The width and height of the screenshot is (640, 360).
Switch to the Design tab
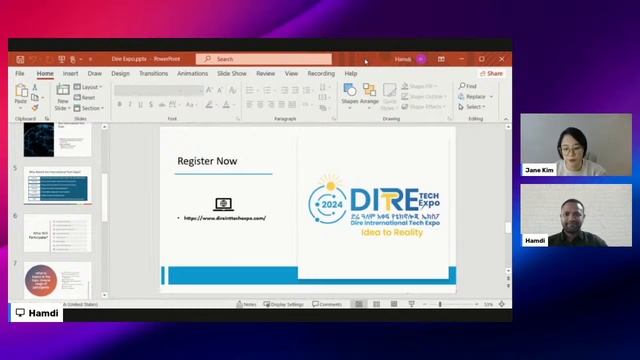click(x=120, y=73)
